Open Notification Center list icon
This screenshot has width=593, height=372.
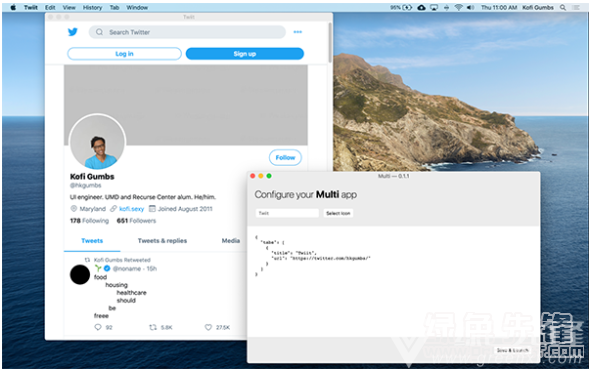tap(576, 7)
